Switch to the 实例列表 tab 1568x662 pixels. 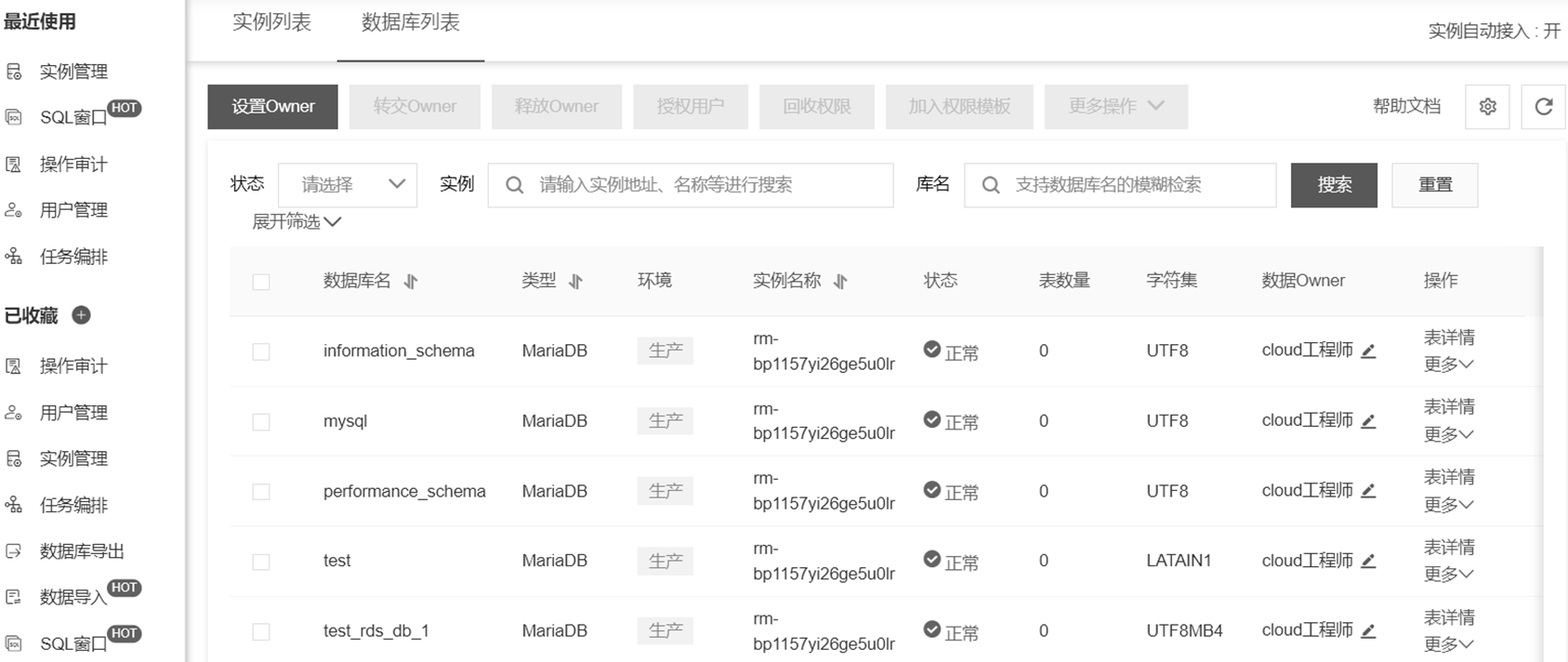[271, 22]
